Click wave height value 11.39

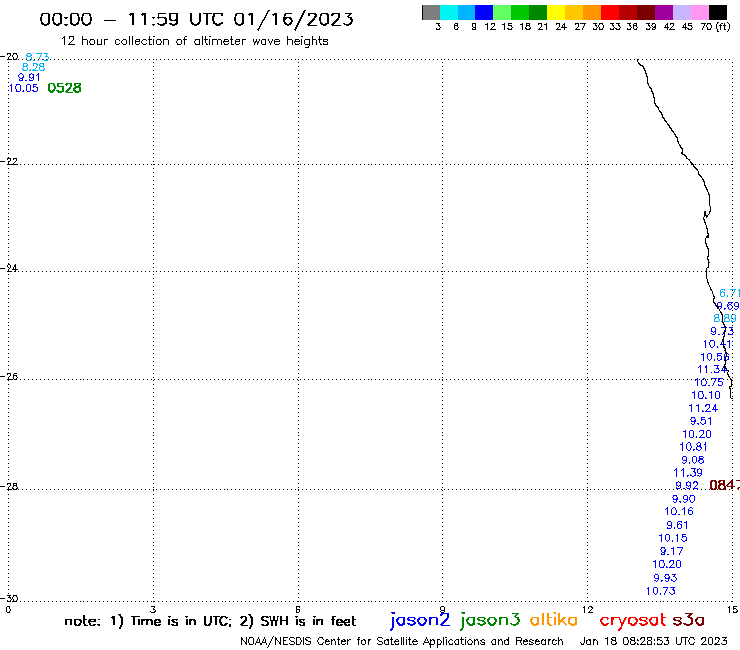coord(688,473)
